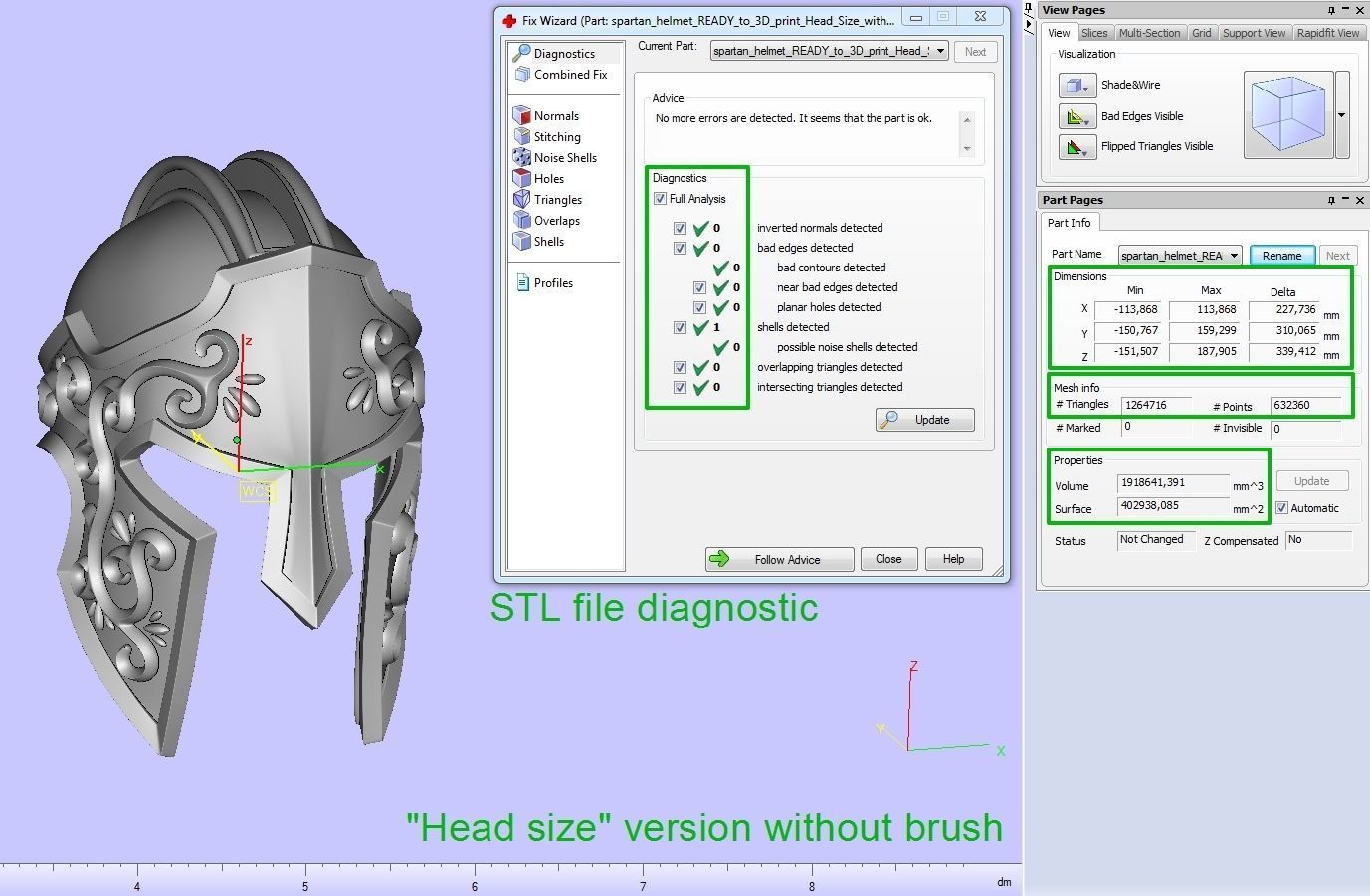This screenshot has width=1370, height=896.
Task: Click the Next button beside Rename
Action: (x=1338, y=256)
